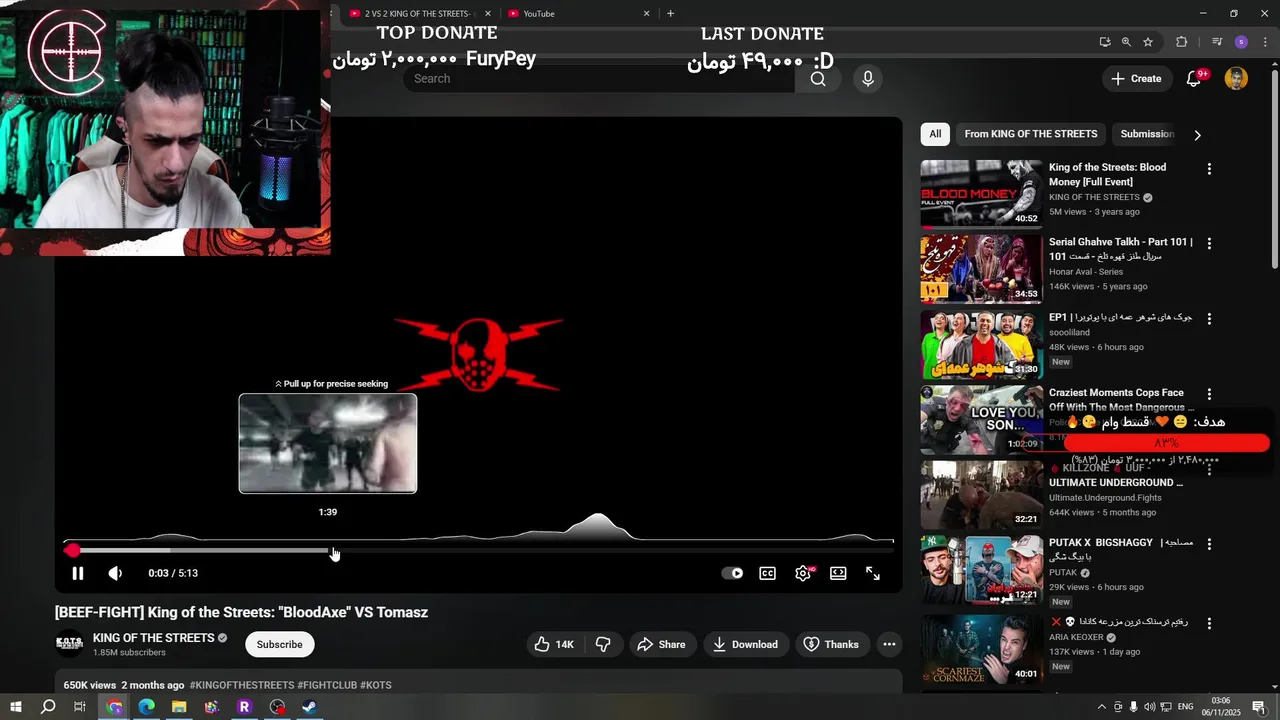
Task: Switch to theater mode
Action: click(838, 573)
